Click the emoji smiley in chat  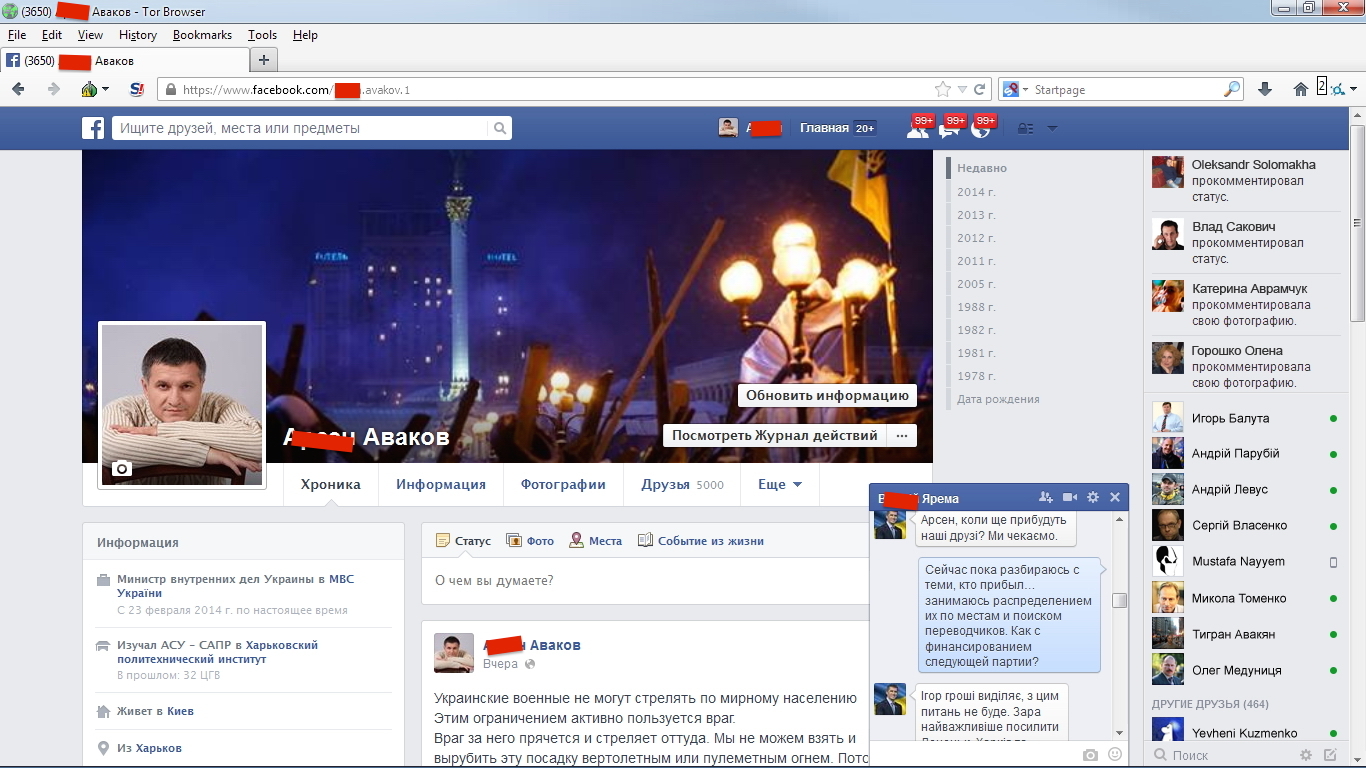[x=1115, y=755]
